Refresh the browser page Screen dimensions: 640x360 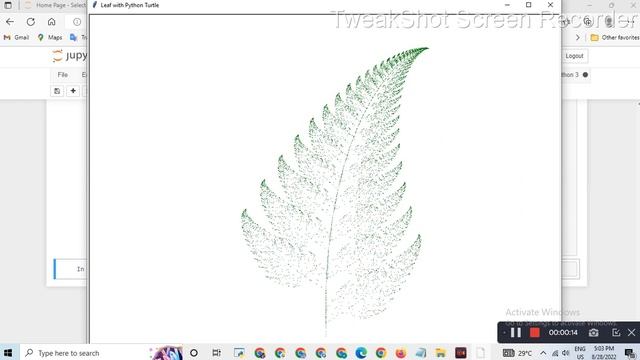(x=31, y=22)
